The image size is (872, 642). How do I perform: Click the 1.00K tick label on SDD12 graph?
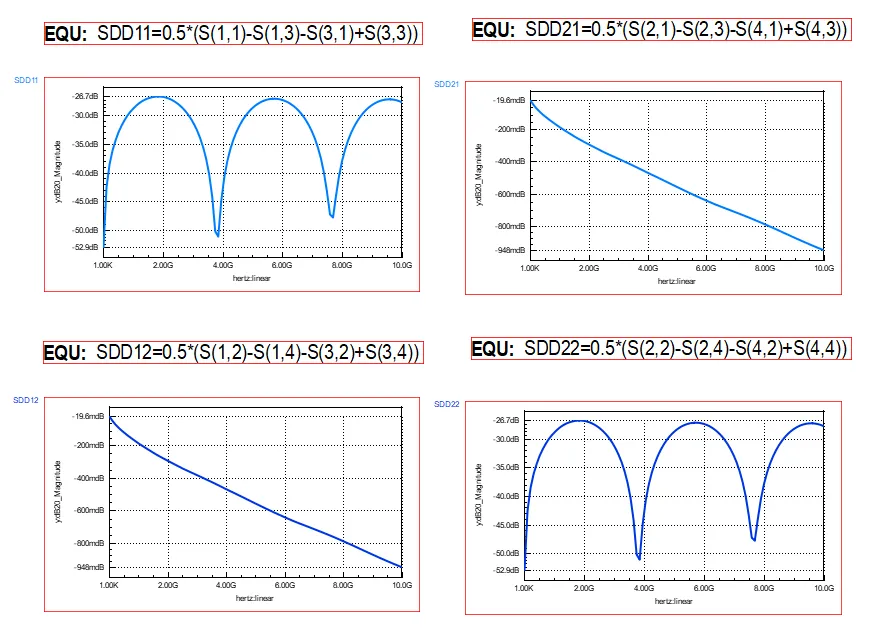coord(109,585)
